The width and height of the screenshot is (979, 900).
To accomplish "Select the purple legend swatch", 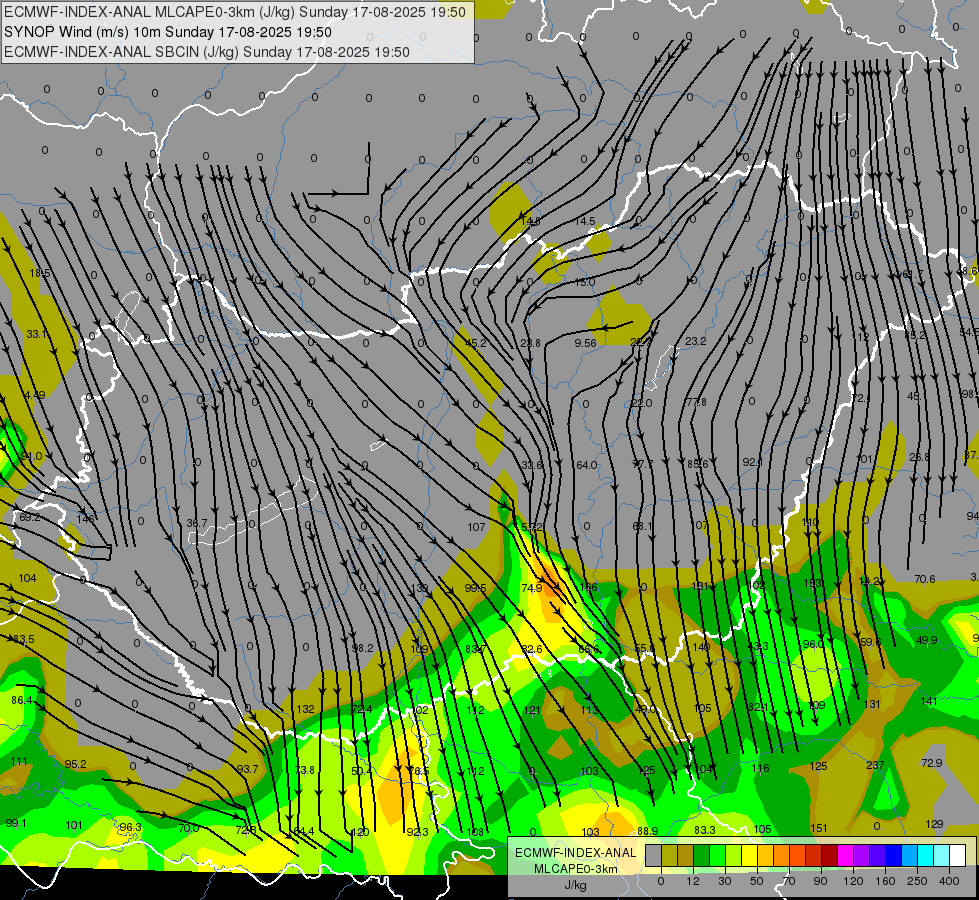I will 862,856.
